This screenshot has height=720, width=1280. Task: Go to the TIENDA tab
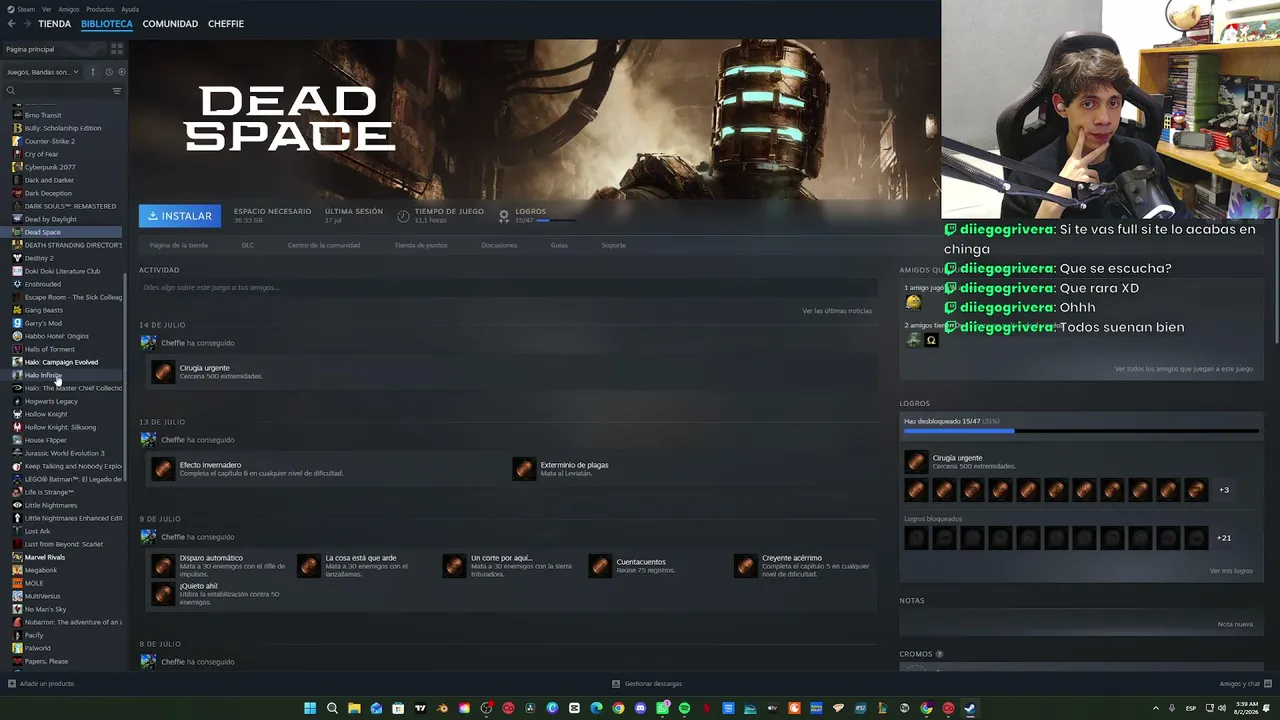[x=54, y=24]
